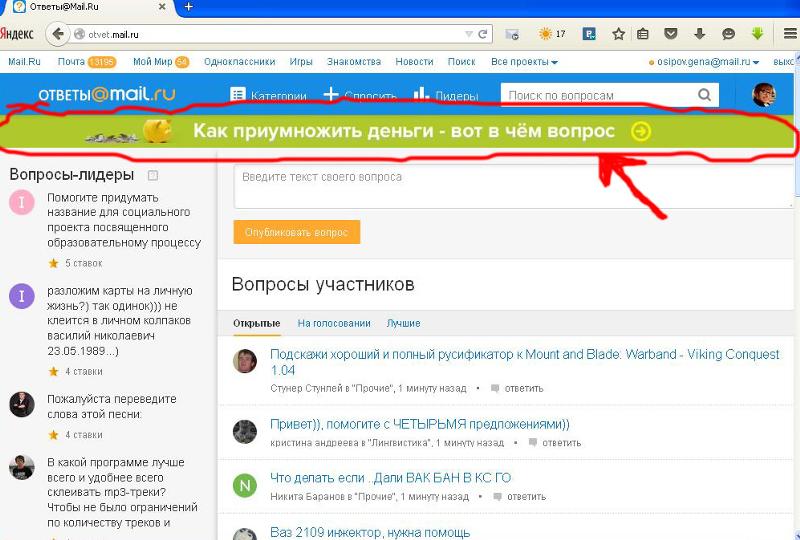Viewport: 800px width, 540px height.
Task: Open the Категории menu
Action: tap(268, 95)
